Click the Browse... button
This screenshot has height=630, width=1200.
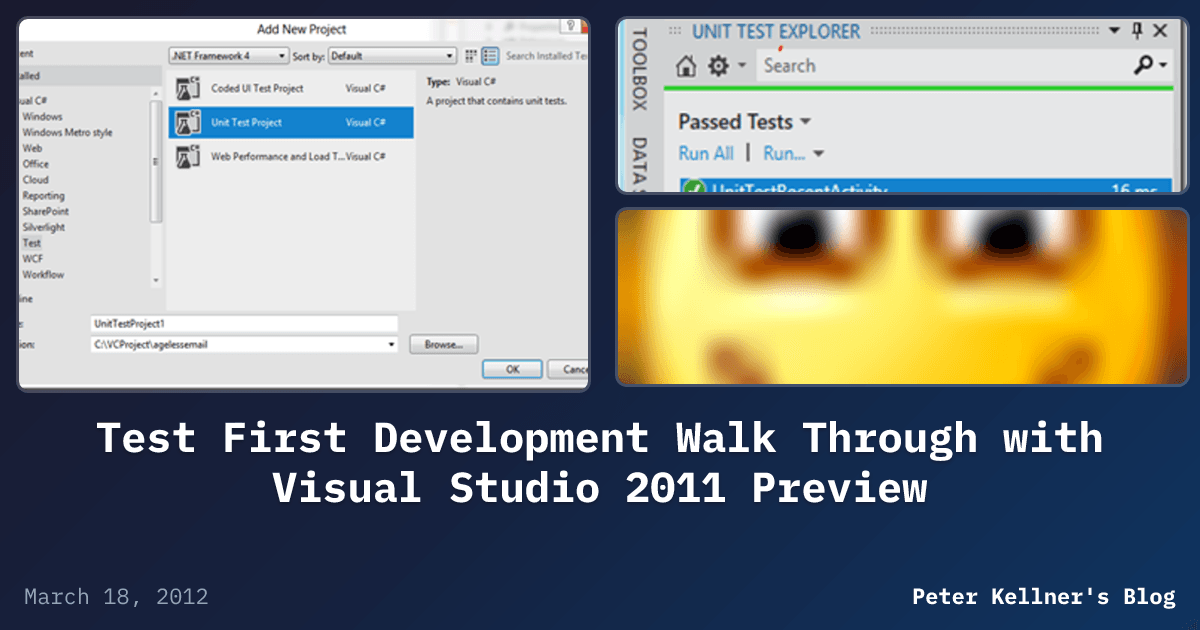(x=443, y=344)
